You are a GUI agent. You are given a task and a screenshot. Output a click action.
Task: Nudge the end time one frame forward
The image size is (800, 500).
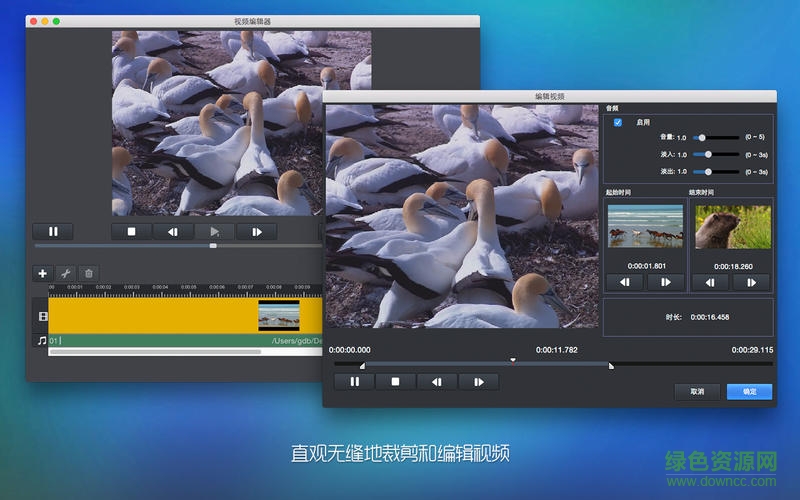[x=751, y=283]
